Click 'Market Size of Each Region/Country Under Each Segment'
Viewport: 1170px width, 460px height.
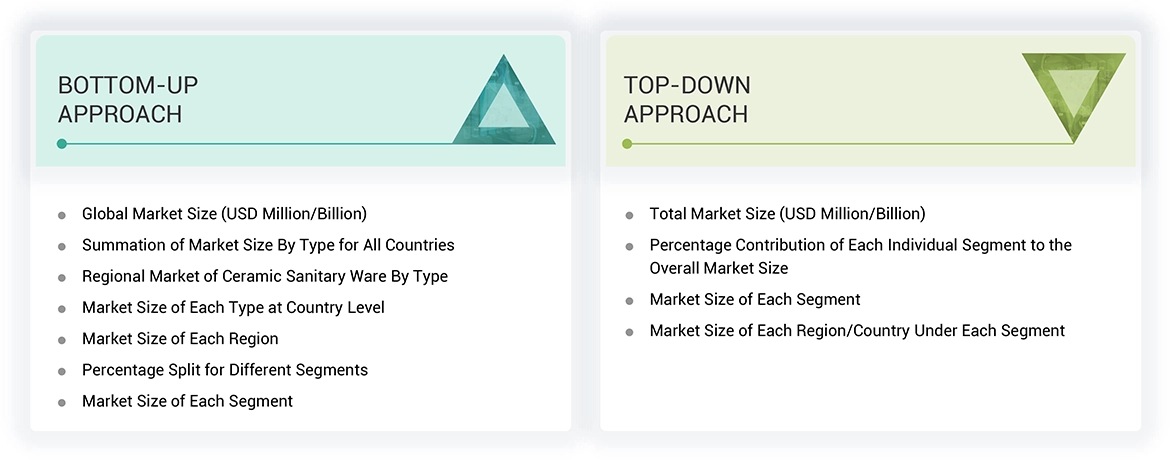pos(857,330)
